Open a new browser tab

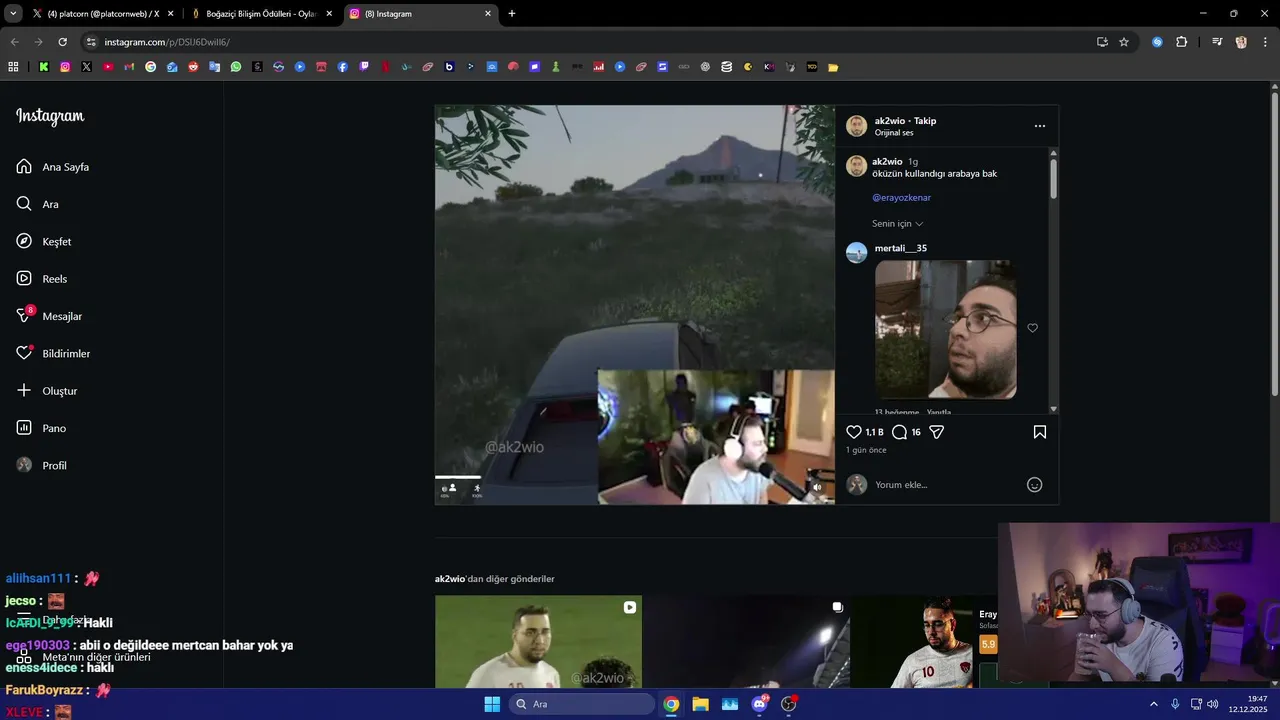click(x=512, y=14)
